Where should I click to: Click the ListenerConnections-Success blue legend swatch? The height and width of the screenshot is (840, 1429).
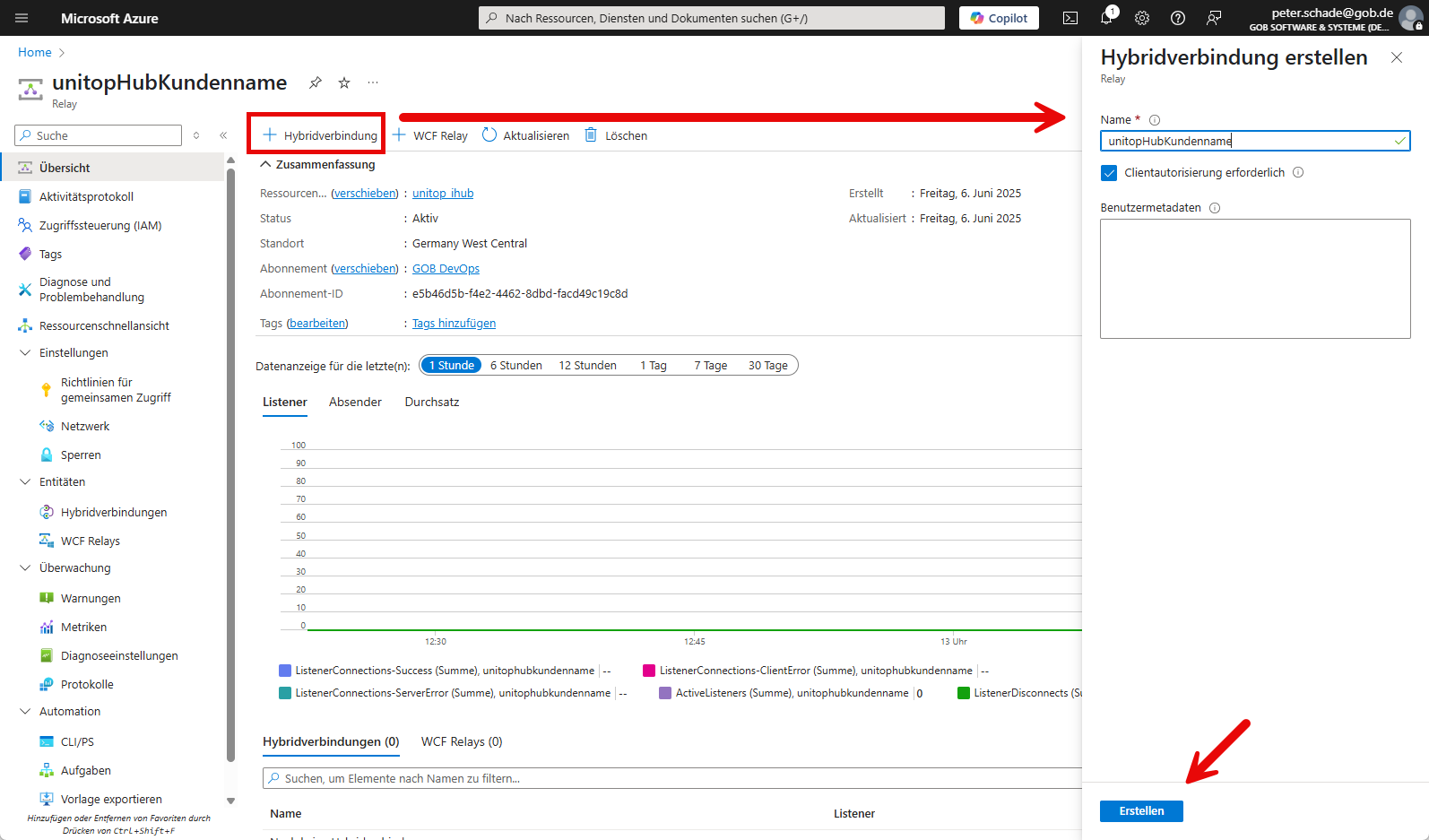(285, 671)
